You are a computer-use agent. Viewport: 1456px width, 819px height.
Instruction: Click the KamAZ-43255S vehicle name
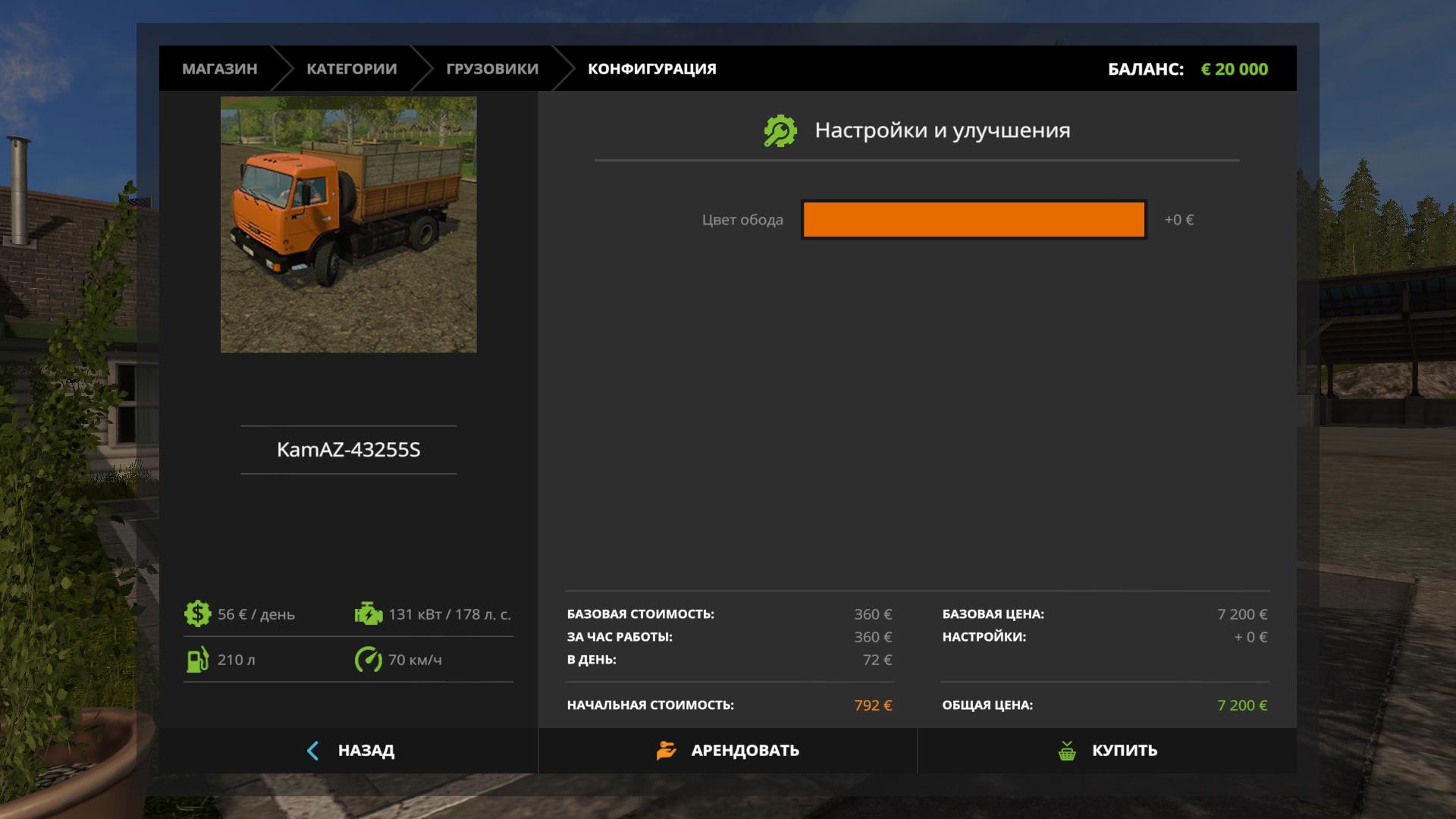(x=348, y=450)
